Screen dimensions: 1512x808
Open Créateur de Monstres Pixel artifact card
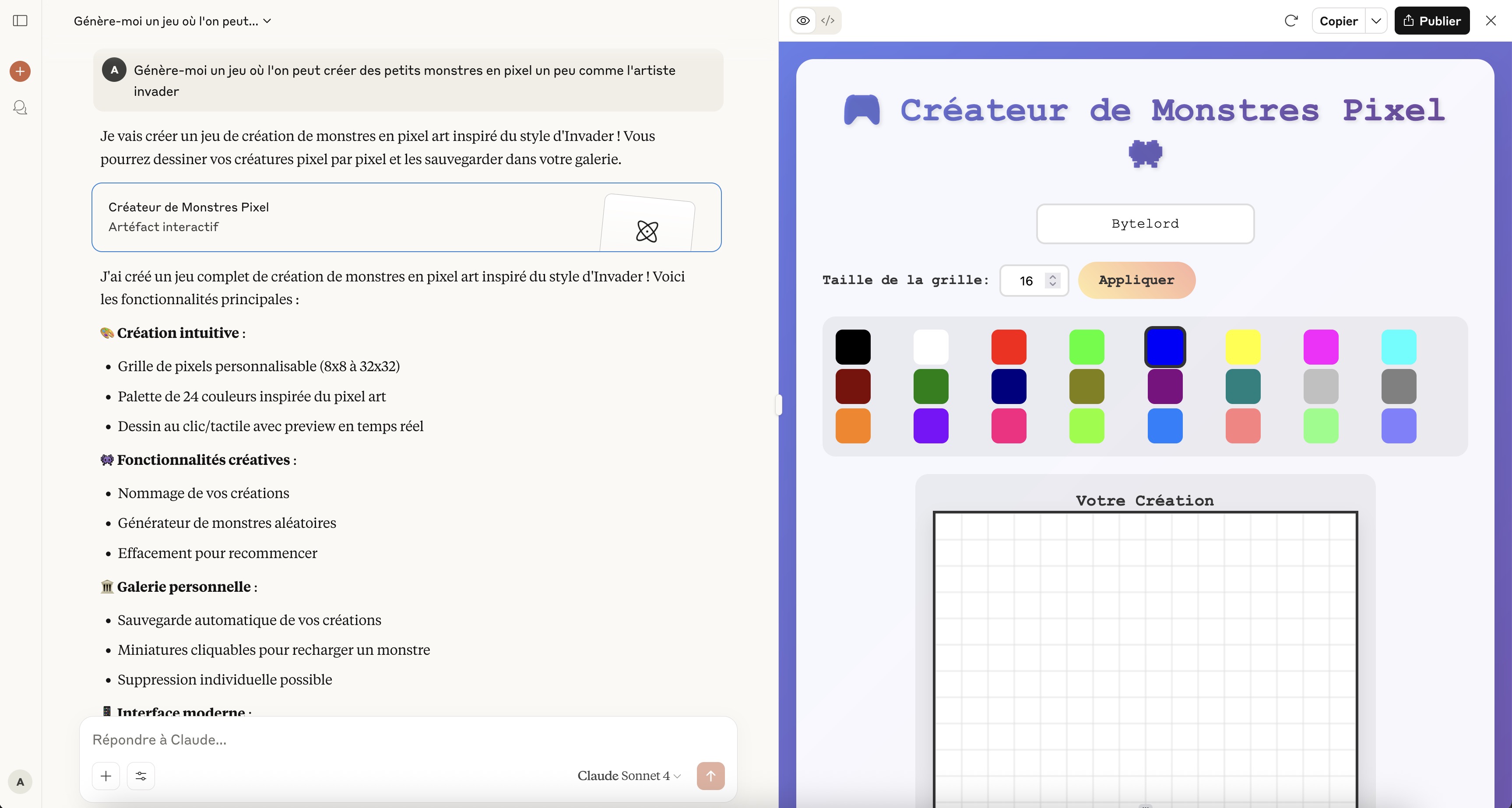click(406, 217)
